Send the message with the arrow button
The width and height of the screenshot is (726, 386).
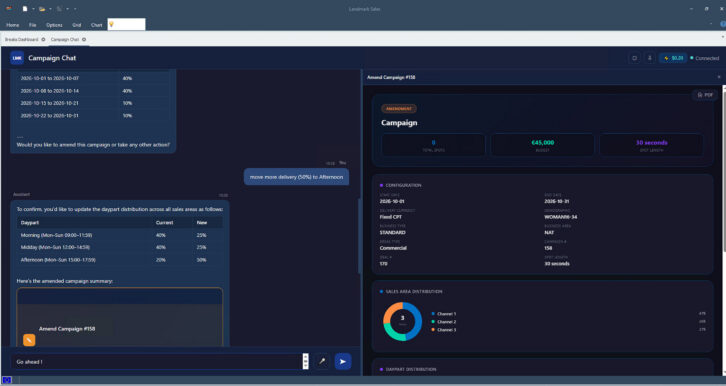pyautogui.click(x=343, y=361)
